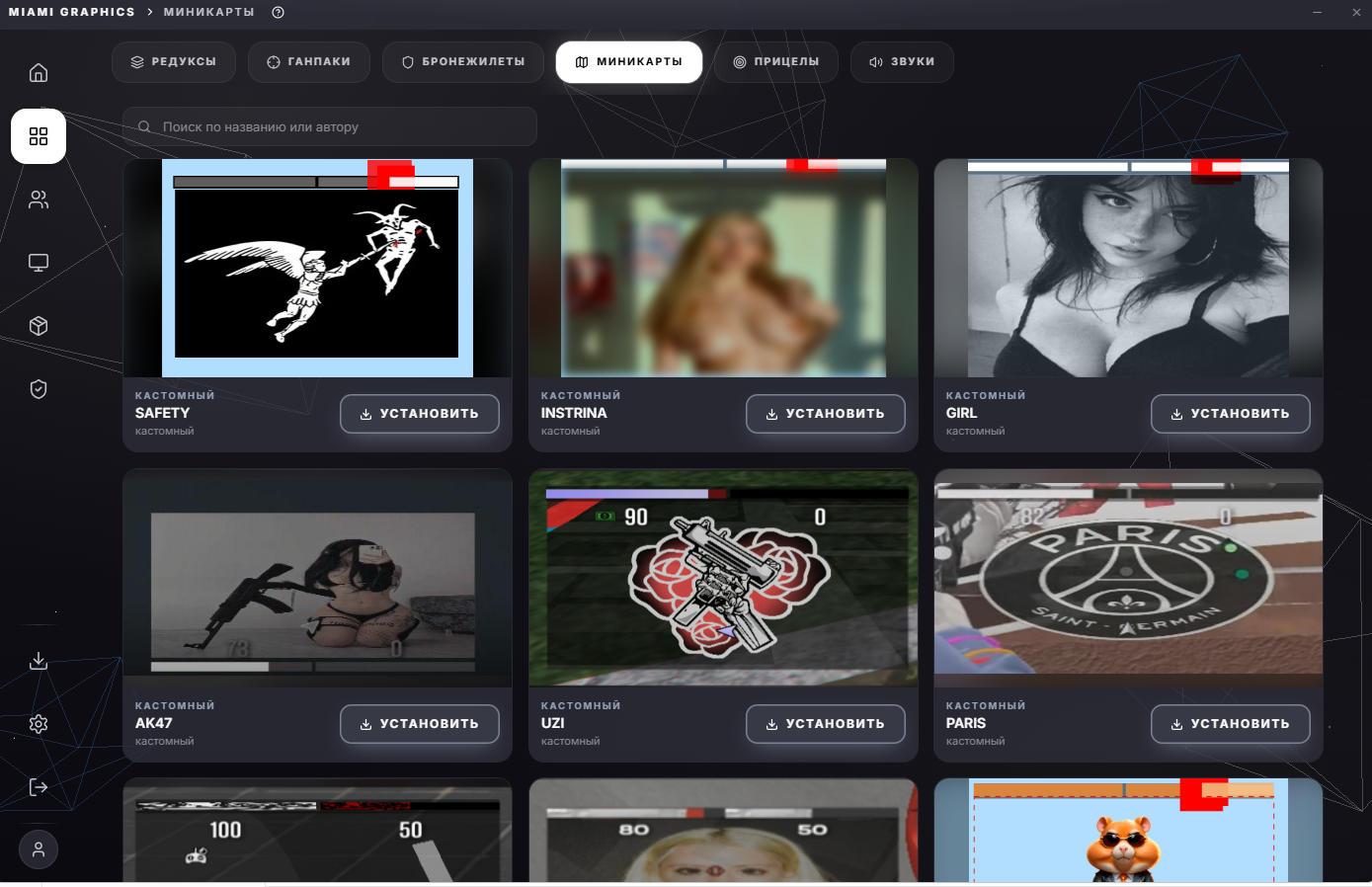Open the shield checkmark sidebar icon
Screen dimensions: 1372x887
(x=39, y=389)
